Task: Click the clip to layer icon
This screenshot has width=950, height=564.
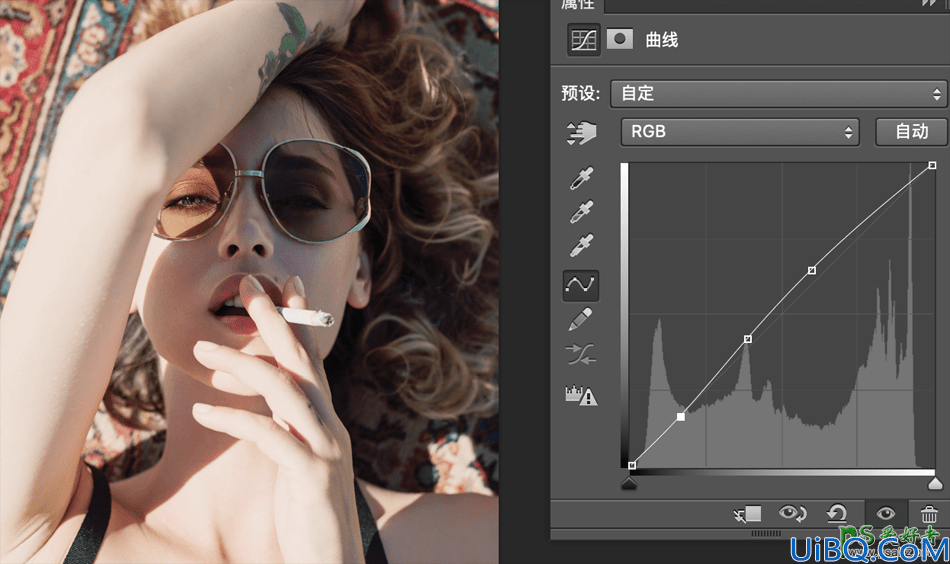Action: click(x=747, y=514)
